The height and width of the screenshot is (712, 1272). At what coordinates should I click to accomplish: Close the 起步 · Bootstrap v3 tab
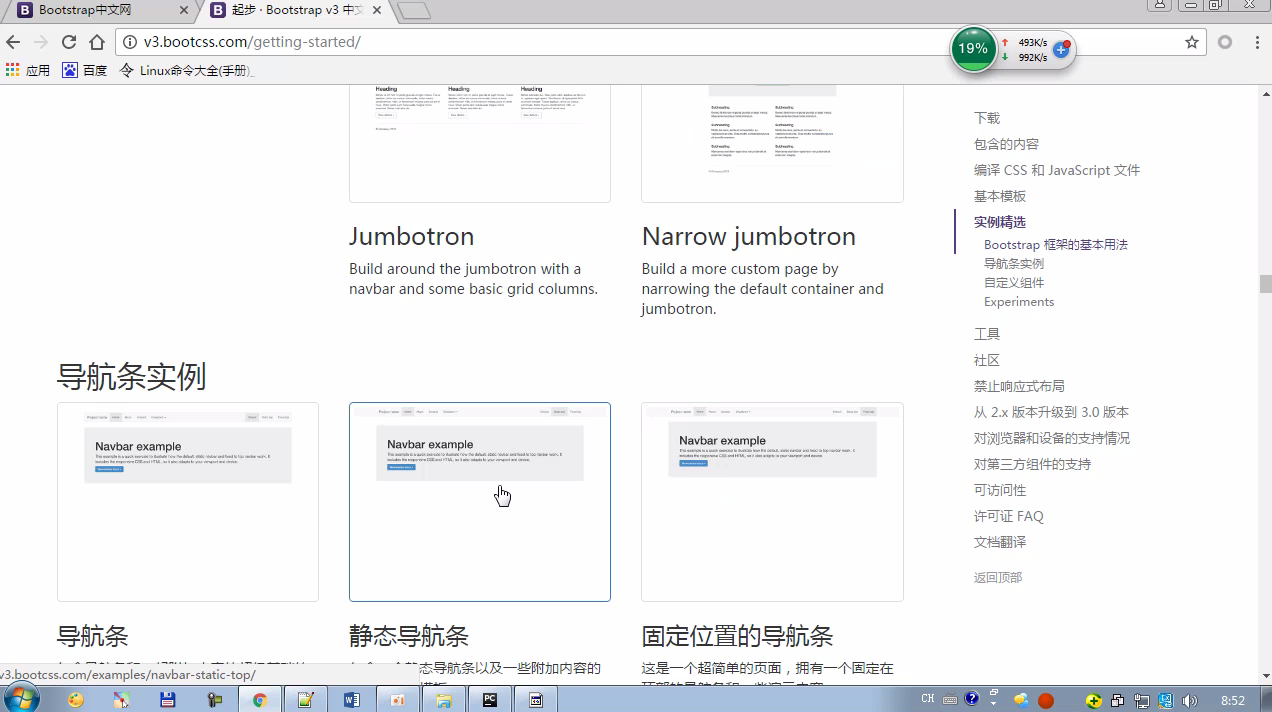click(376, 10)
